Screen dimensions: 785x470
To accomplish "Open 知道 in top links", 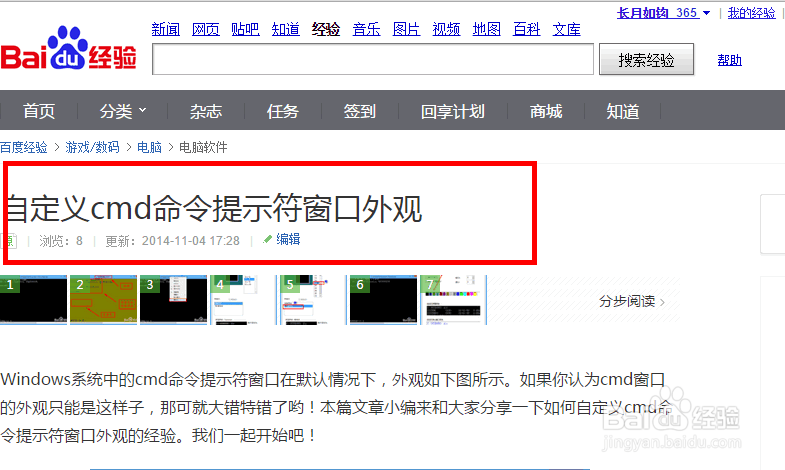I will (285, 29).
